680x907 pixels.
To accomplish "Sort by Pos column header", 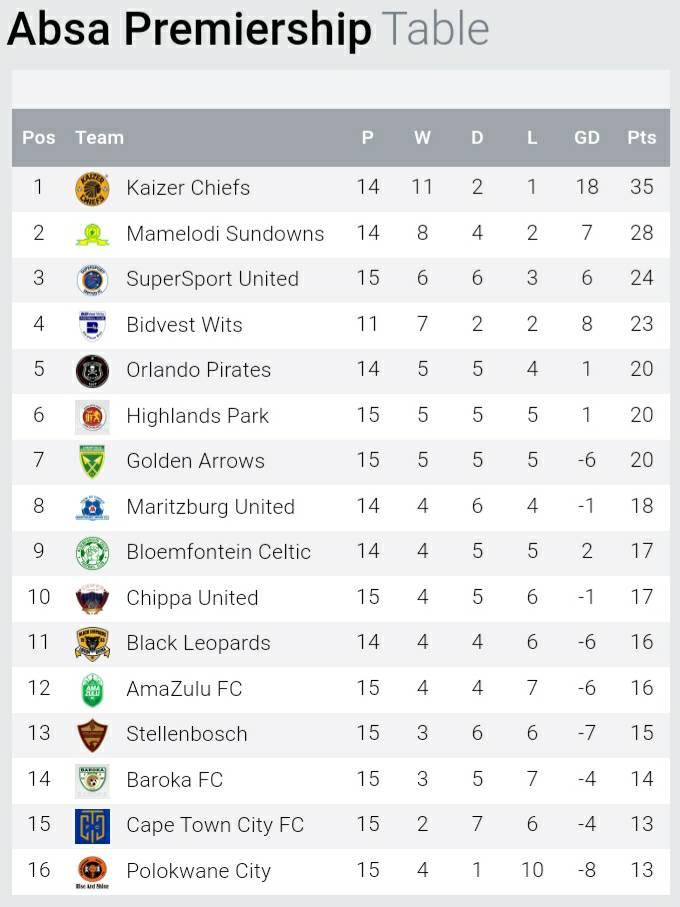I will (39, 138).
